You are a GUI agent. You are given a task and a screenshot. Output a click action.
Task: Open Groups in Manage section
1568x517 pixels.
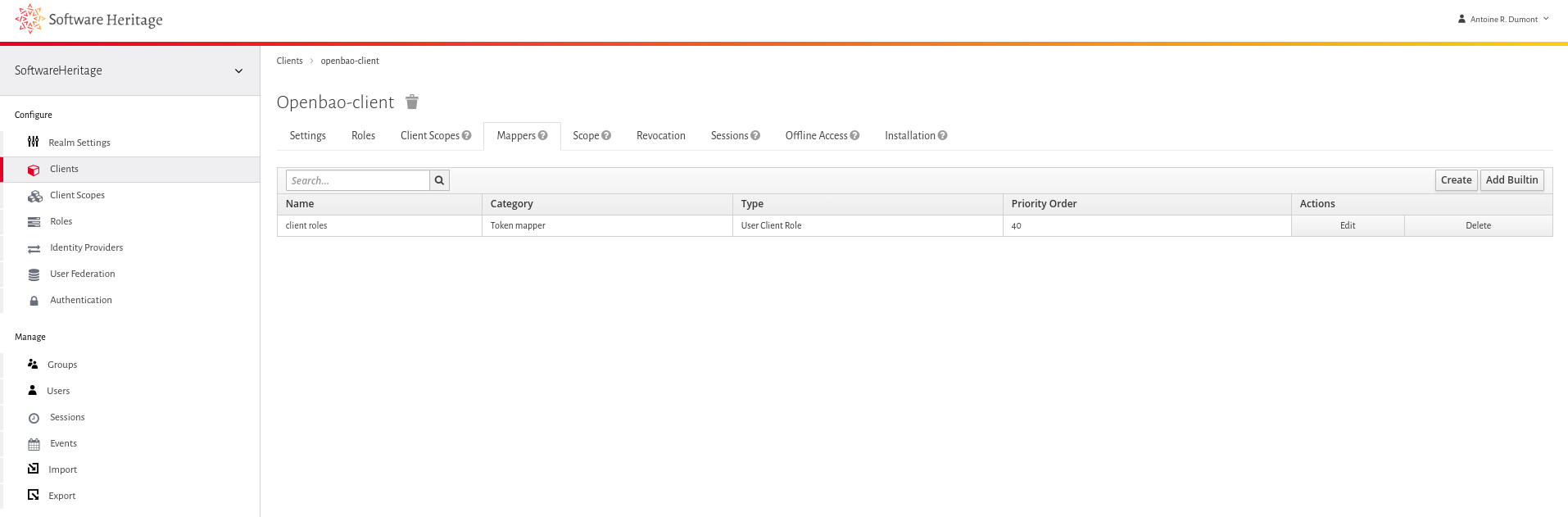pos(62,365)
